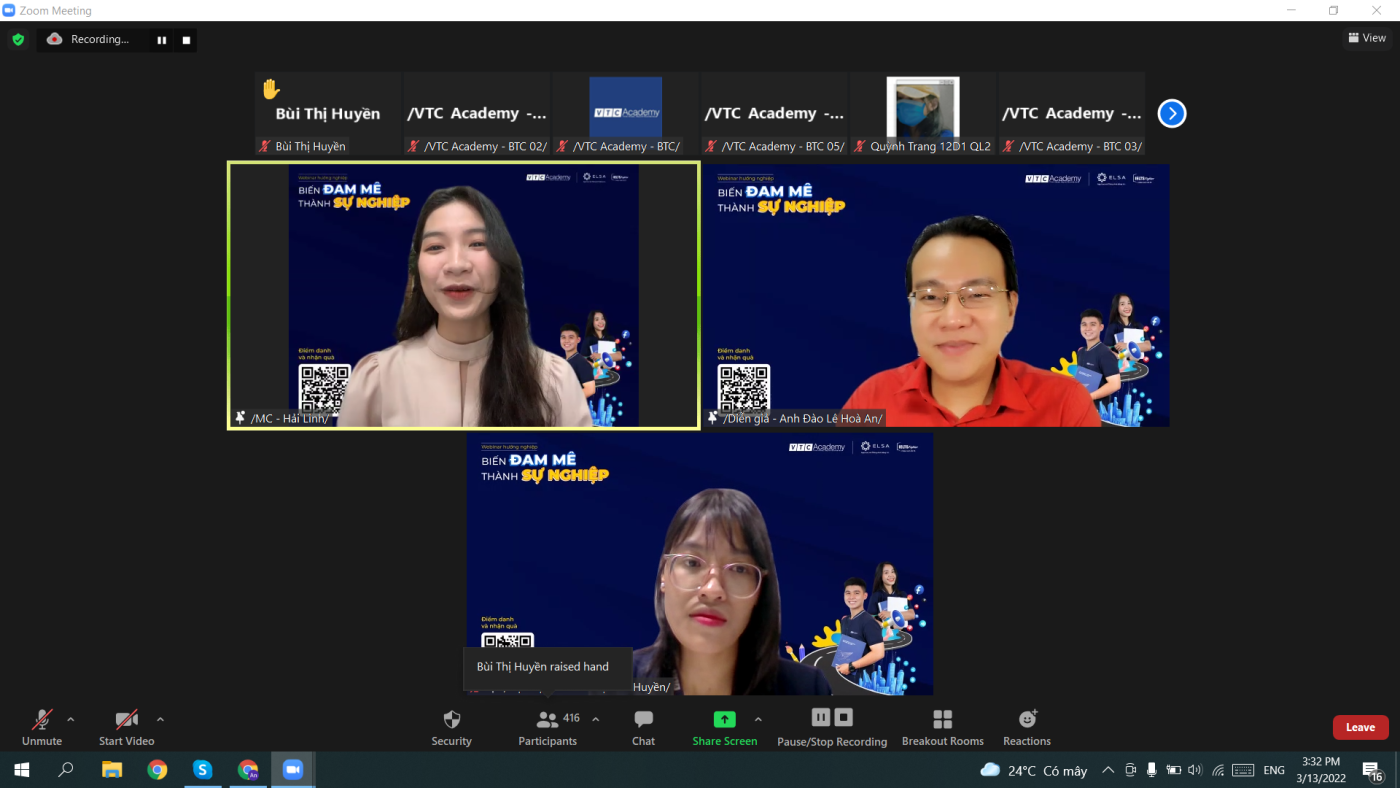The image size is (1400, 788).
Task: Open the View layout menu
Action: click(x=1367, y=38)
